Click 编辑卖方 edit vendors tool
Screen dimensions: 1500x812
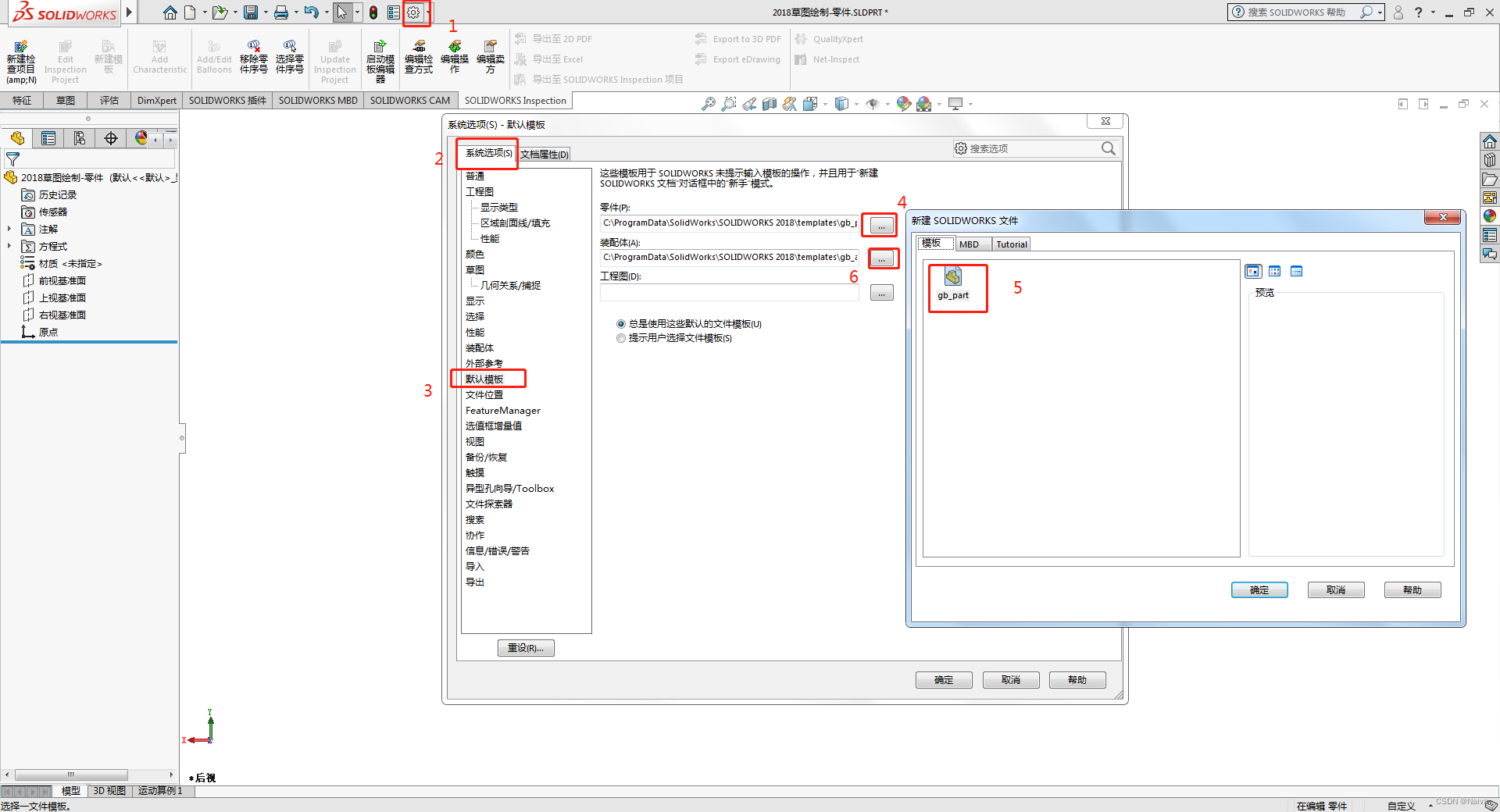(x=491, y=58)
